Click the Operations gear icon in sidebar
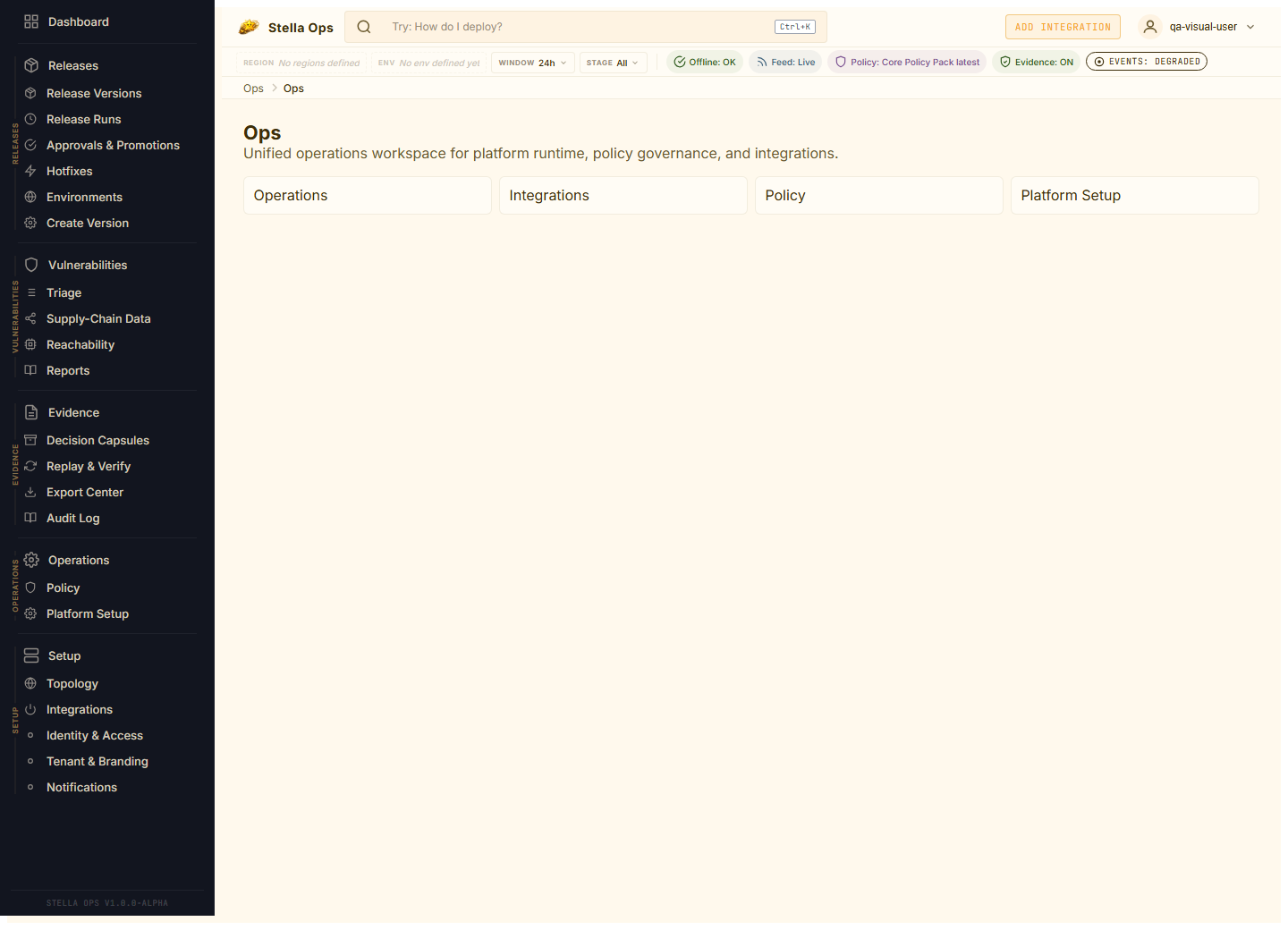 31,560
